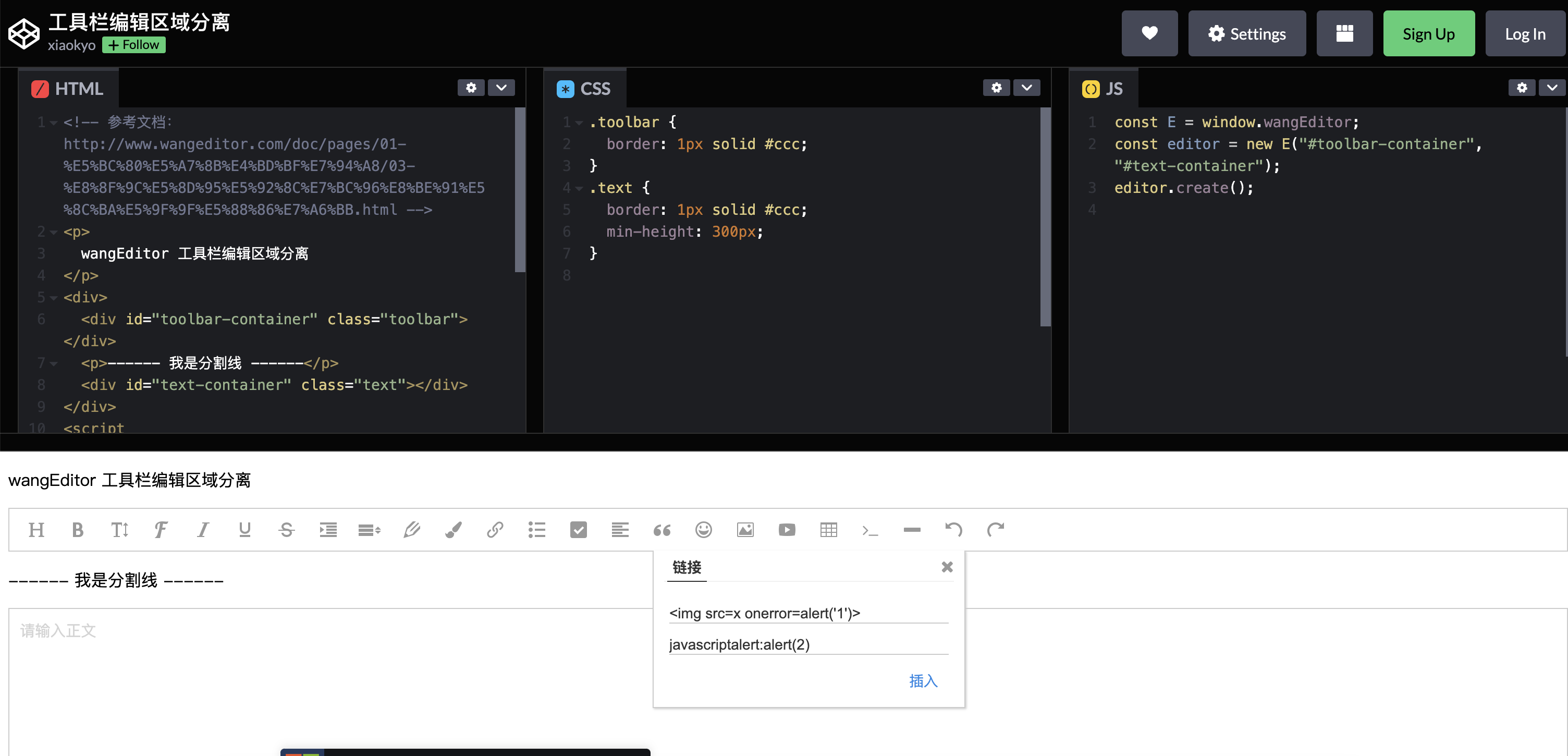Image resolution: width=1568 pixels, height=756 pixels.
Task: Expand the JS panel dropdown chevron
Action: point(1552,88)
